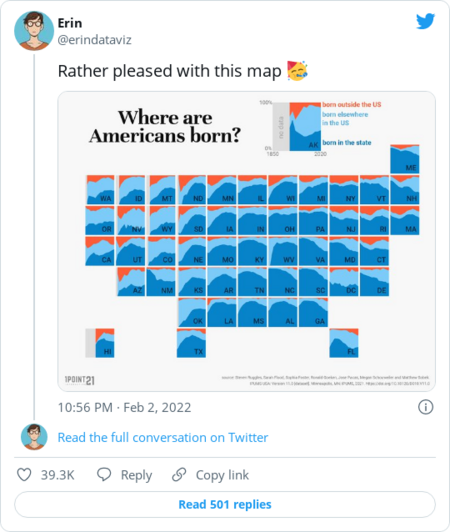
Task: Click the Copy link text
Action: tap(222, 475)
